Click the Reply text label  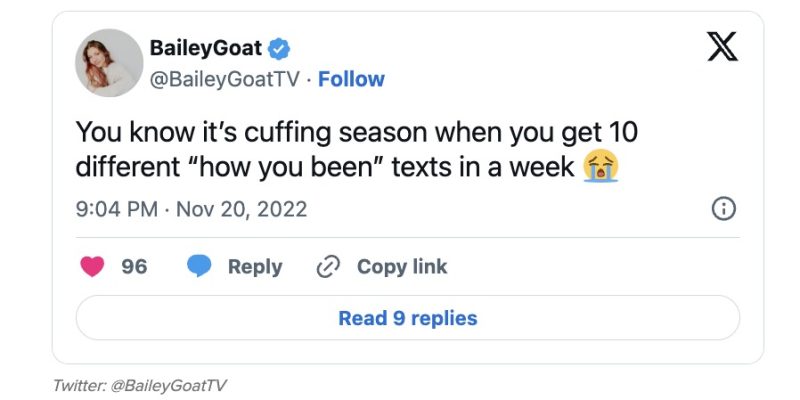(x=255, y=266)
